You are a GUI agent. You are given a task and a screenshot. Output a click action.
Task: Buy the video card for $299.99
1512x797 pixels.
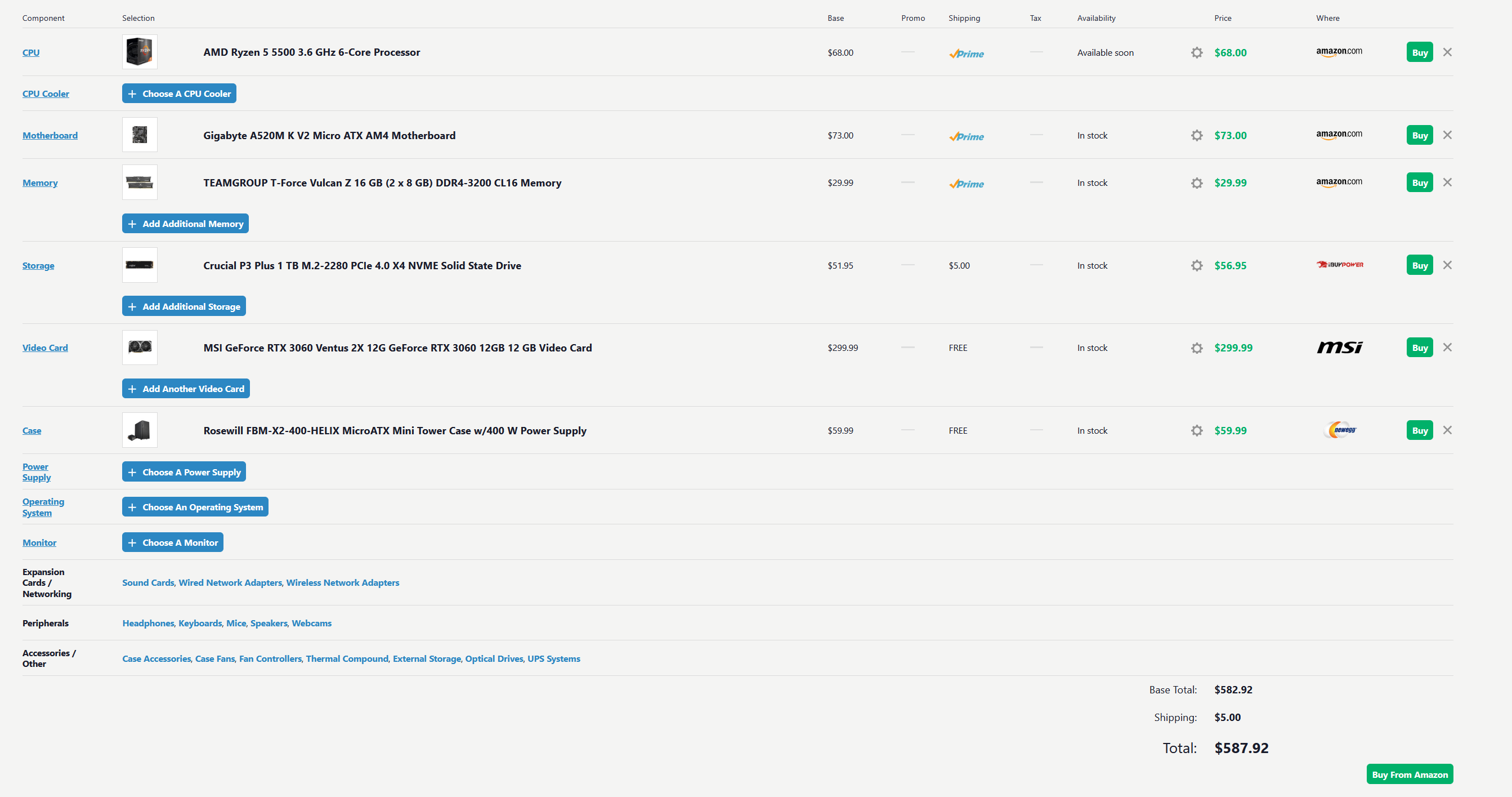point(1419,348)
